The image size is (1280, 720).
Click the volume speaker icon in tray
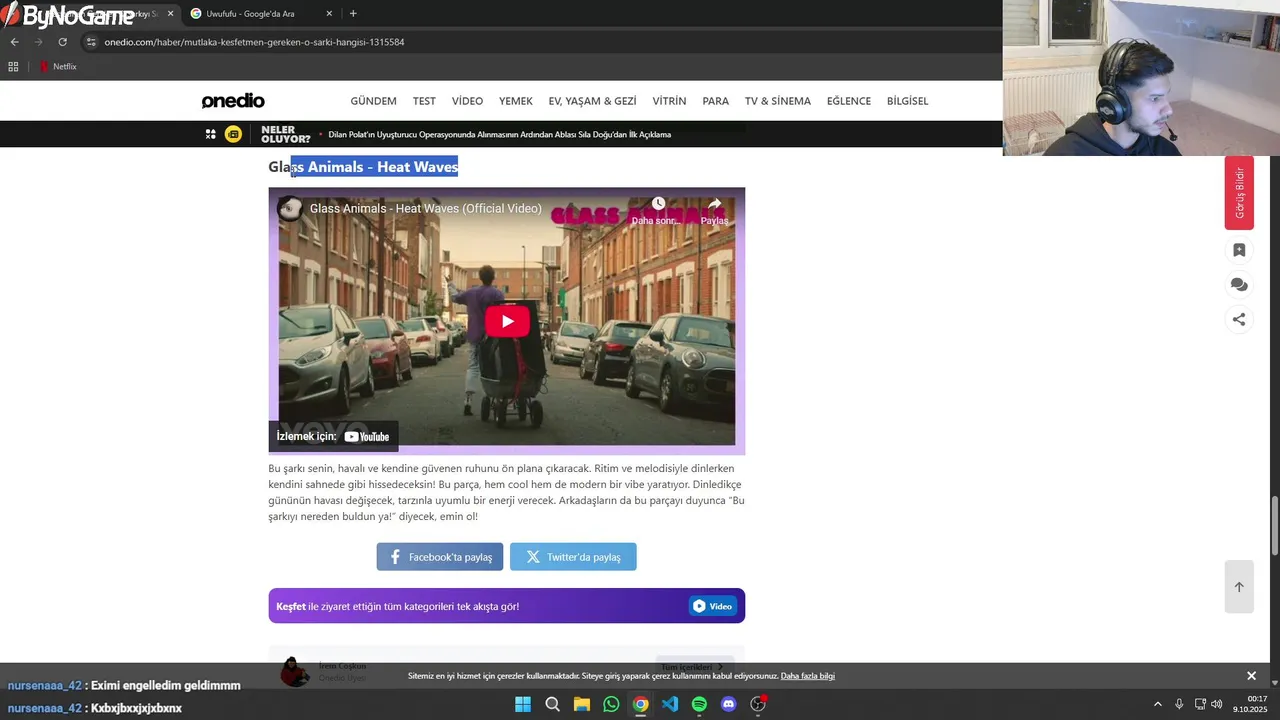tap(1216, 704)
